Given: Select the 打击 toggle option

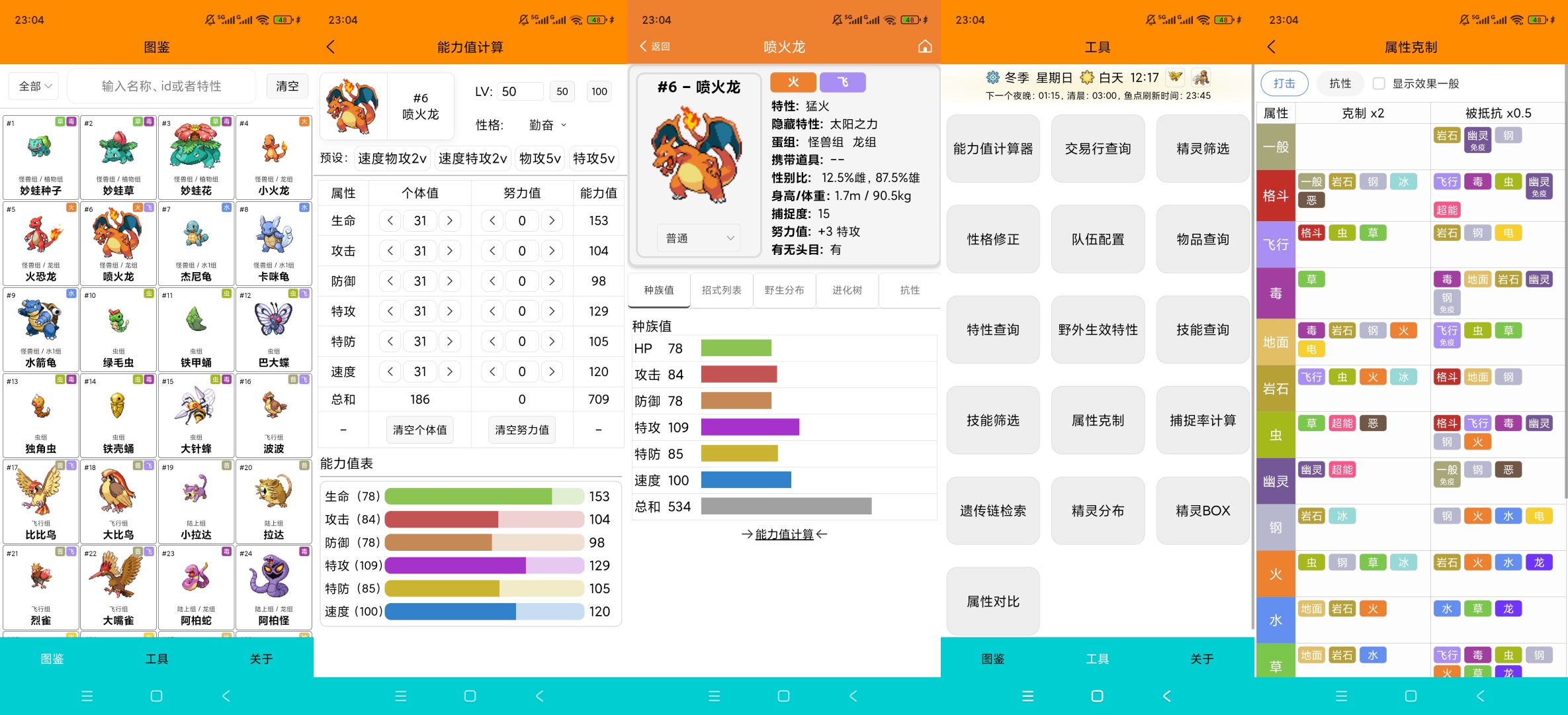Looking at the screenshot, I should [1284, 83].
